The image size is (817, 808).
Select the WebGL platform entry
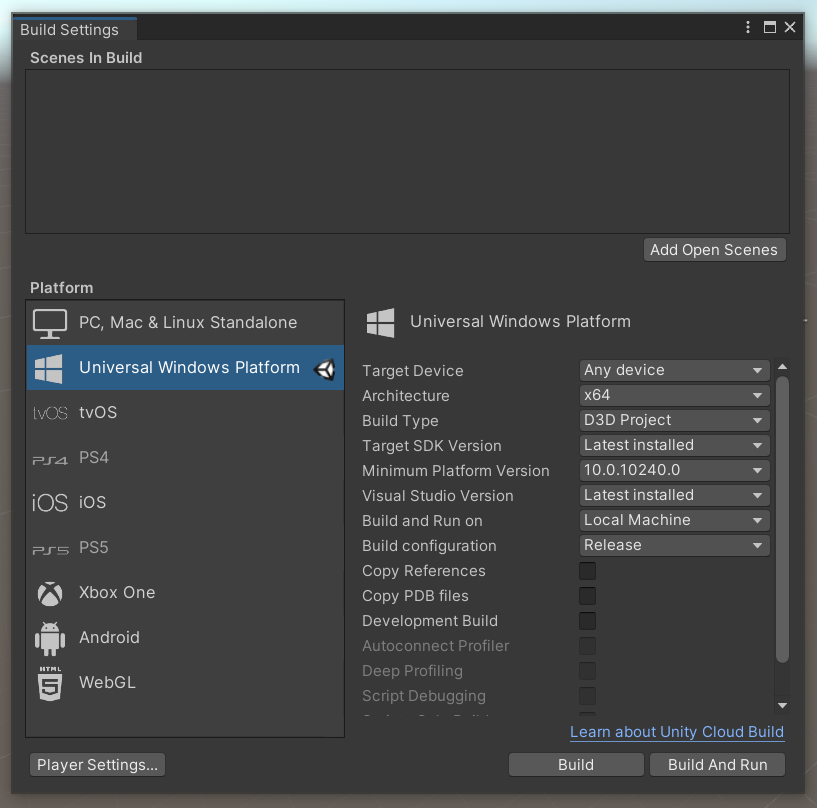(x=185, y=682)
